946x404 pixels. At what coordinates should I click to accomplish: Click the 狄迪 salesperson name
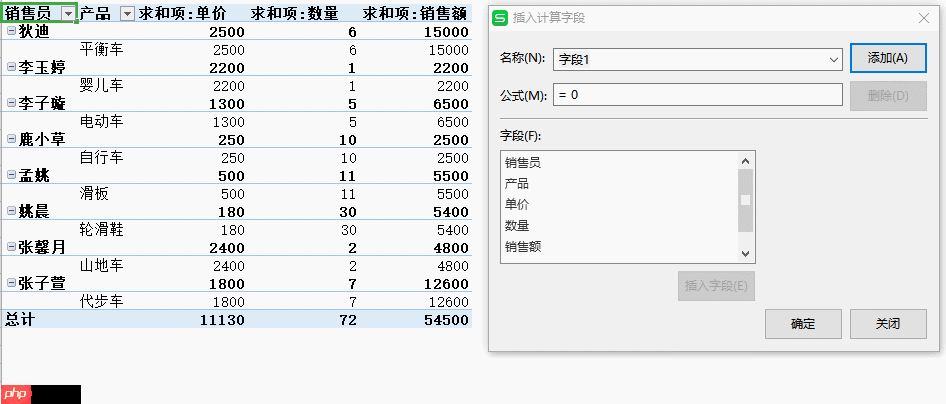click(34, 32)
